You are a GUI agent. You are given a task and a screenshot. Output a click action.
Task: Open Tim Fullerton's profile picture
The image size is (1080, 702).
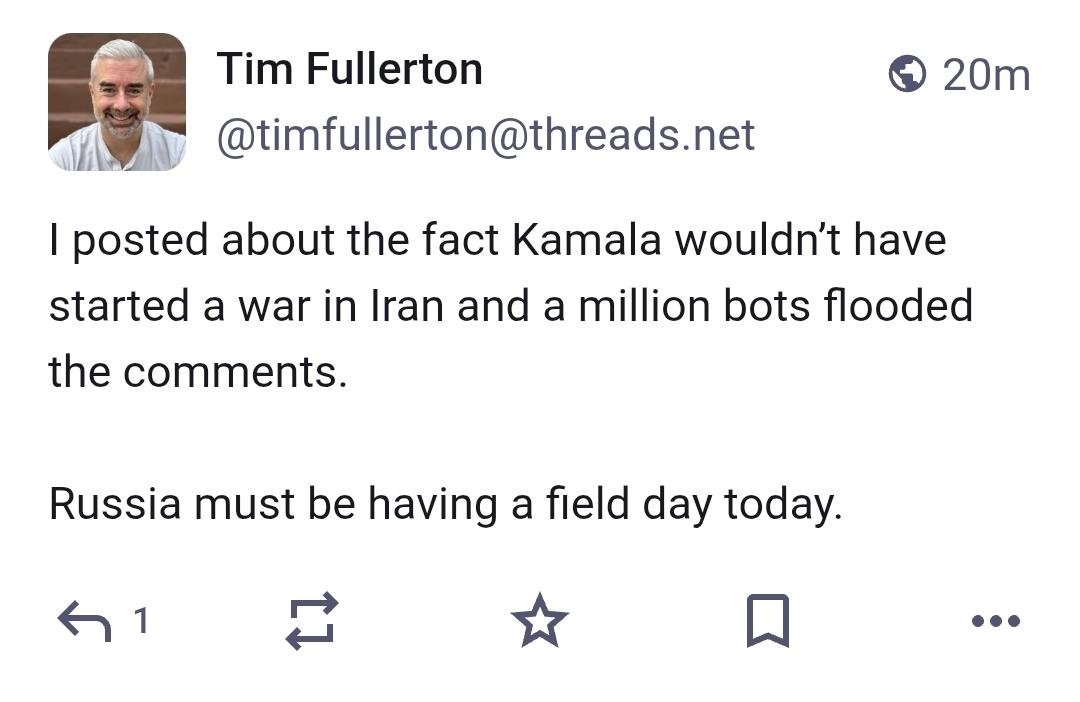[x=117, y=102]
